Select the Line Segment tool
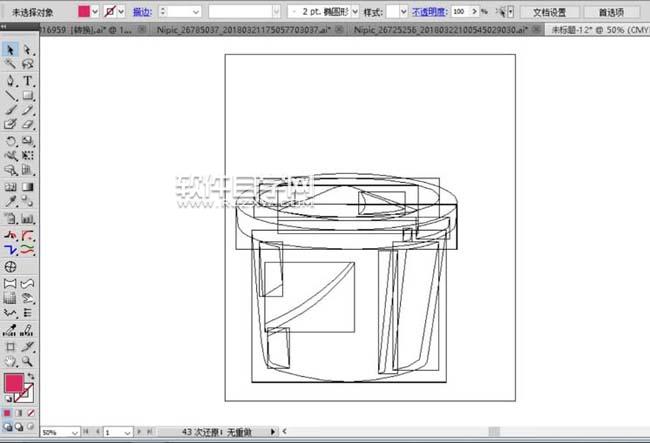The width and height of the screenshot is (650, 443). click(x=10, y=96)
